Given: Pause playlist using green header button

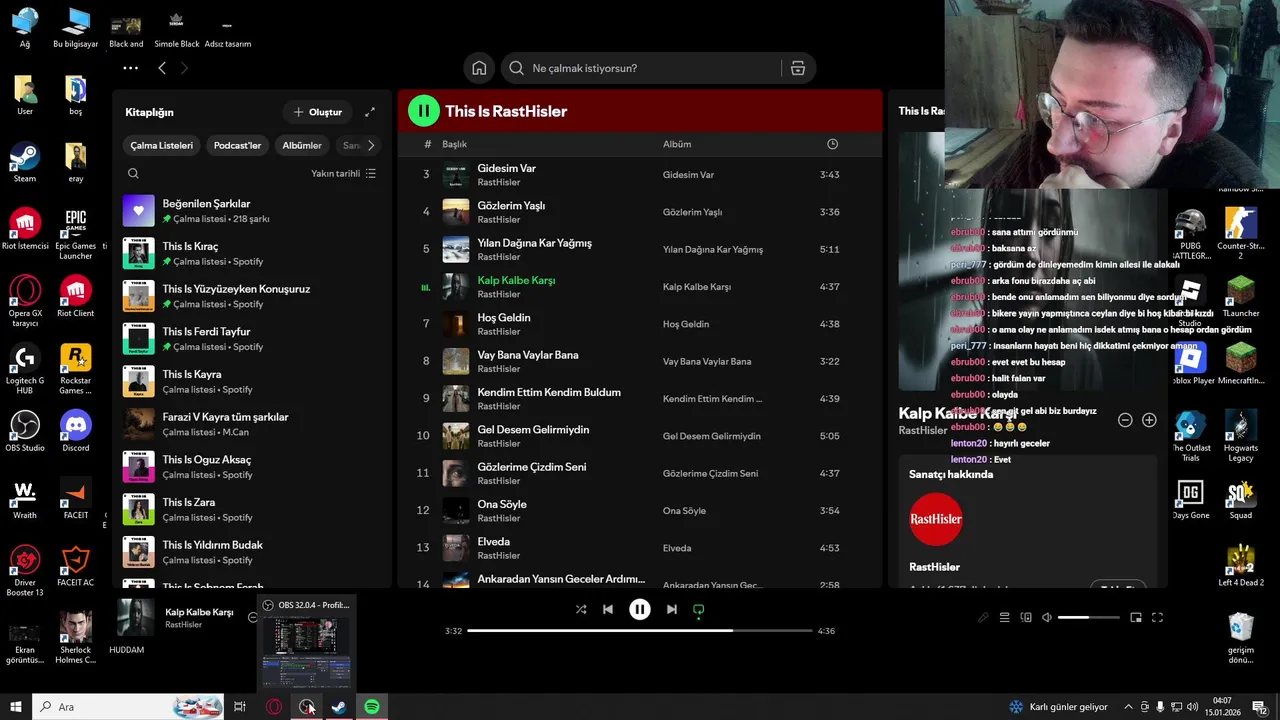Looking at the screenshot, I should click(x=423, y=111).
